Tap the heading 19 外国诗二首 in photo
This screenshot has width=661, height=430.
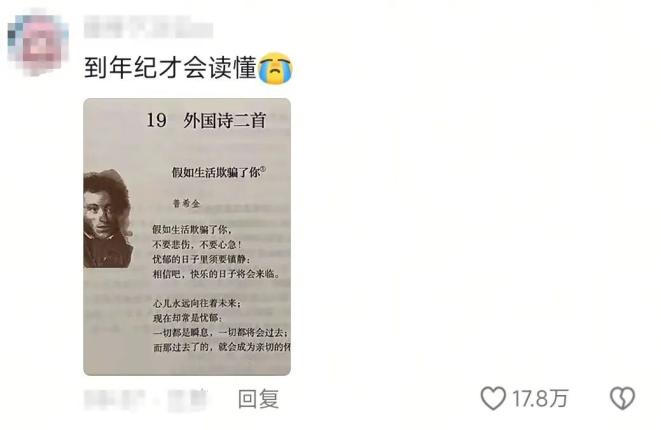pyautogui.click(x=206, y=121)
